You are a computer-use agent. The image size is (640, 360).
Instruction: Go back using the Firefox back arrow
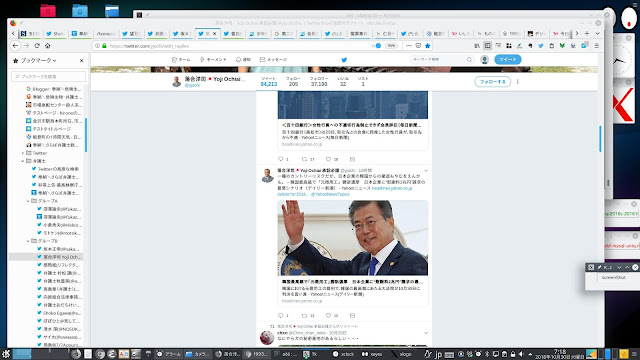(16, 46)
